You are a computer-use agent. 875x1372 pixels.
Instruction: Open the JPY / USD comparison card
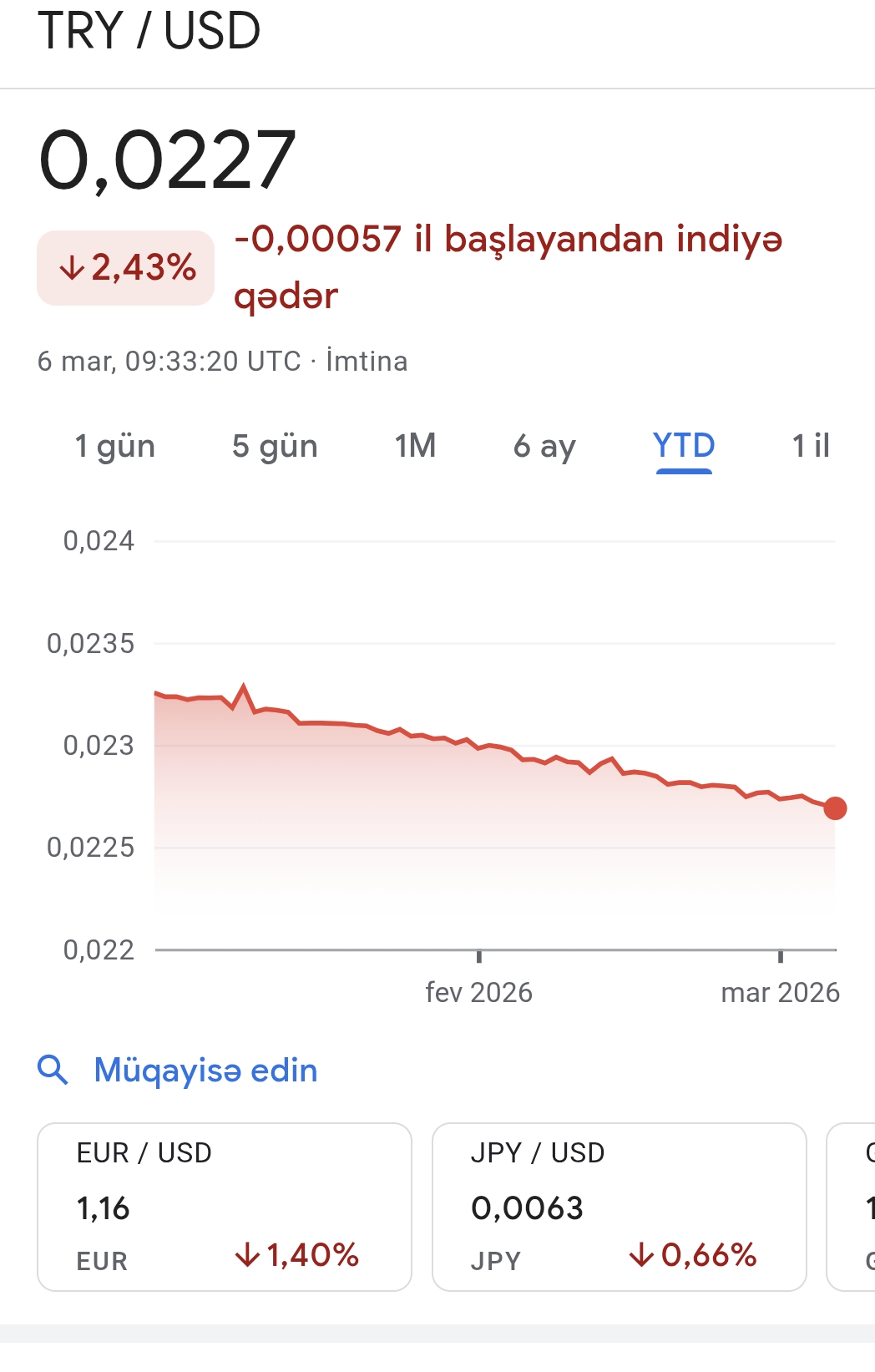(619, 1207)
